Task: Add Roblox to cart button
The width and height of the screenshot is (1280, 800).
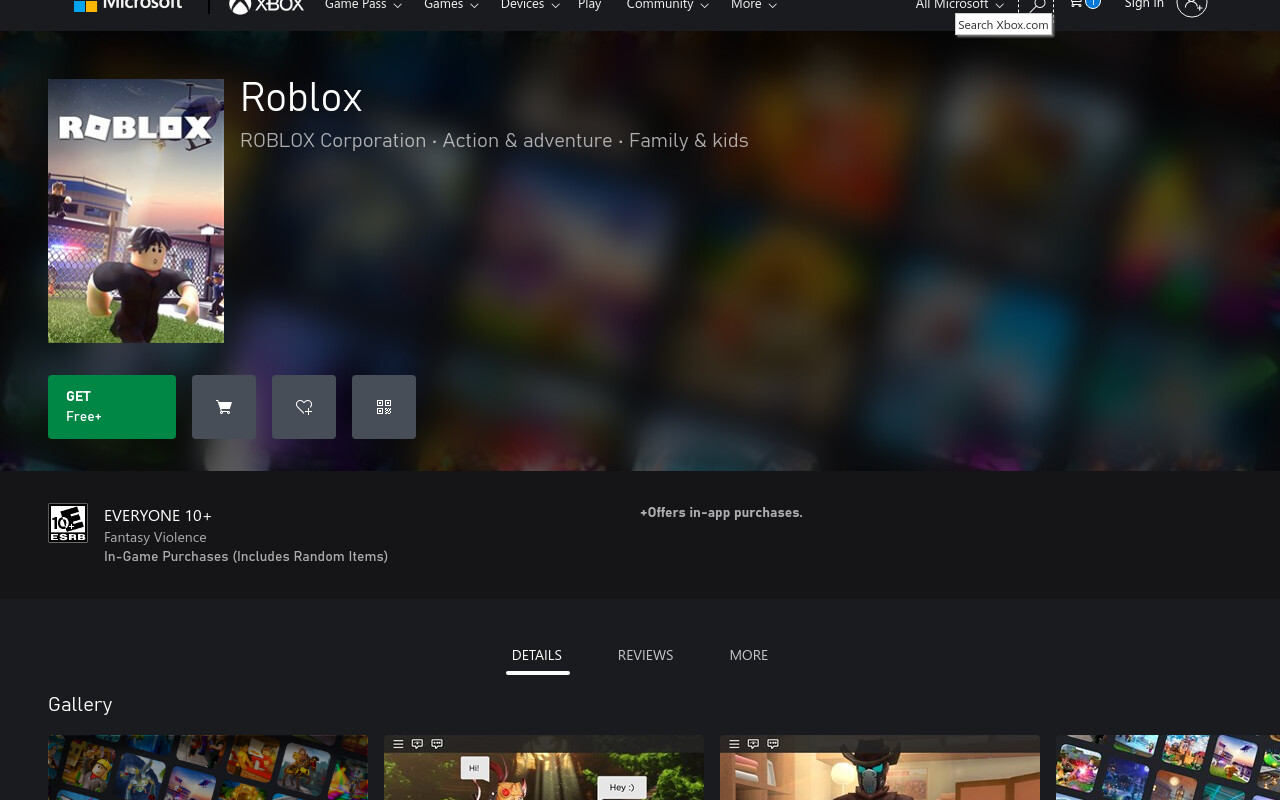Action: 224,407
